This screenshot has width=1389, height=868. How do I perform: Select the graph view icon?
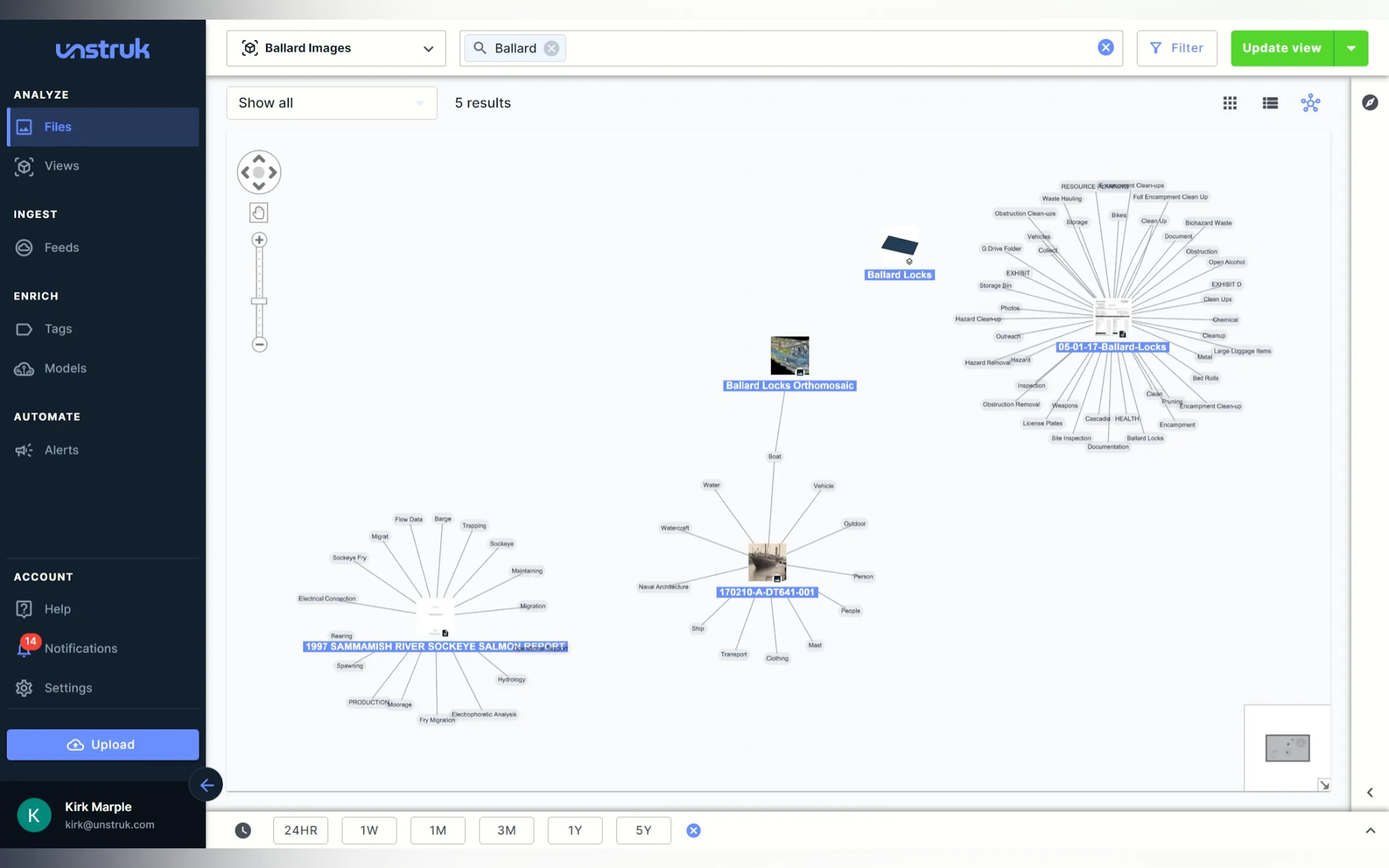(x=1310, y=103)
